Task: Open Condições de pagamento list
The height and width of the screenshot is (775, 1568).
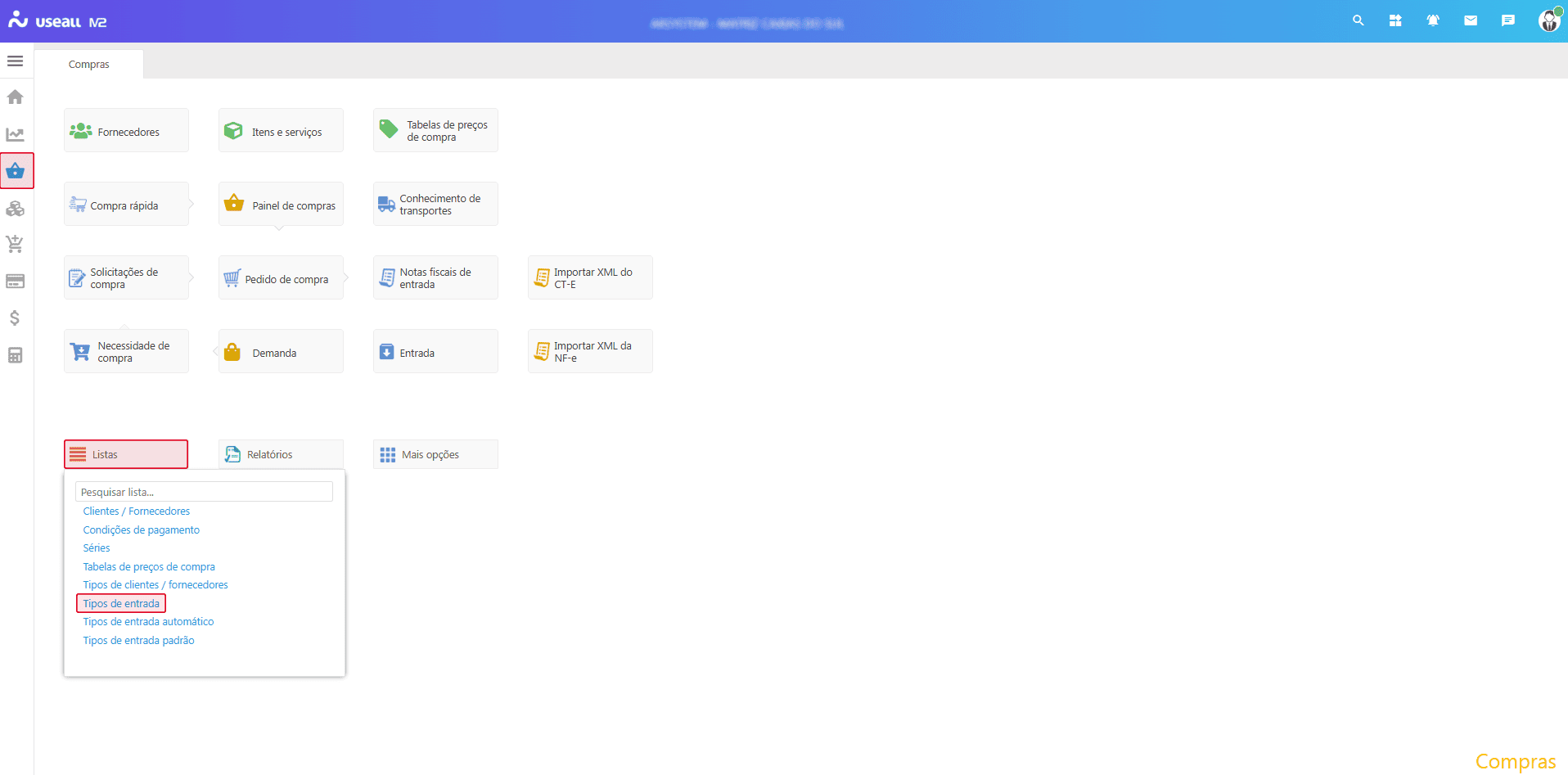Action: pyautogui.click(x=141, y=530)
